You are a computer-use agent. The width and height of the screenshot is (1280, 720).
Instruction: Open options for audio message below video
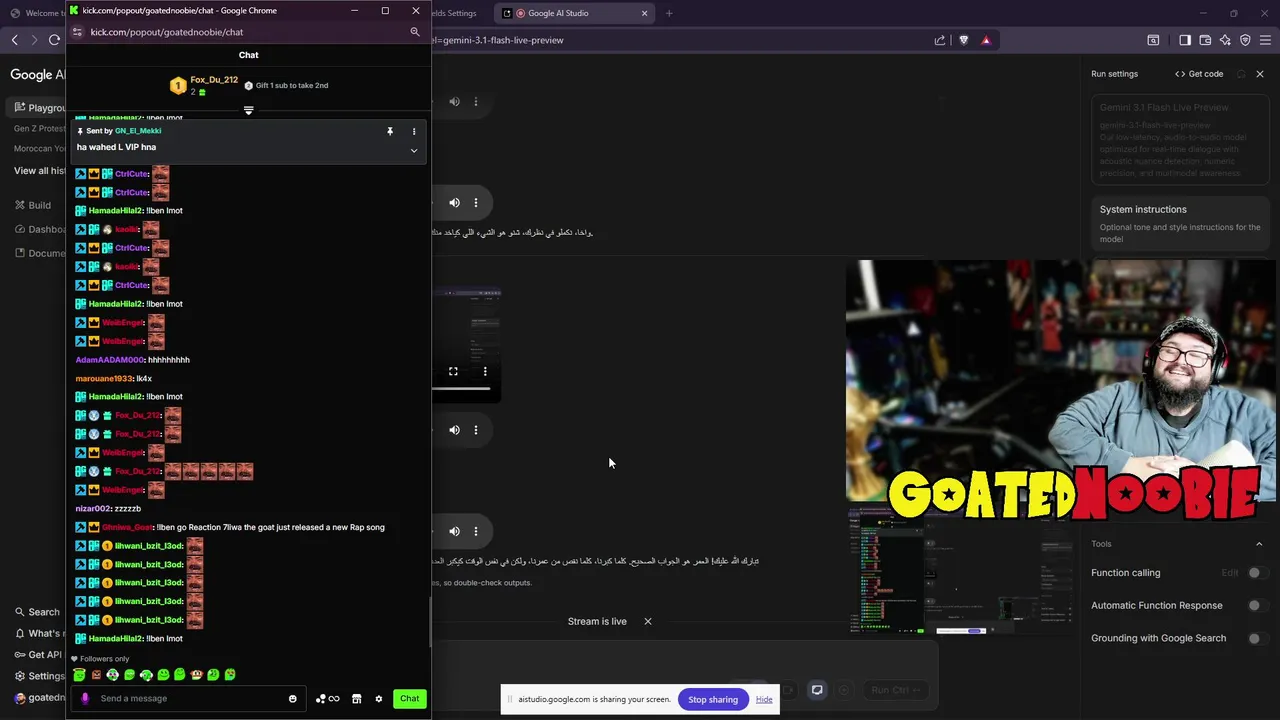click(x=476, y=430)
